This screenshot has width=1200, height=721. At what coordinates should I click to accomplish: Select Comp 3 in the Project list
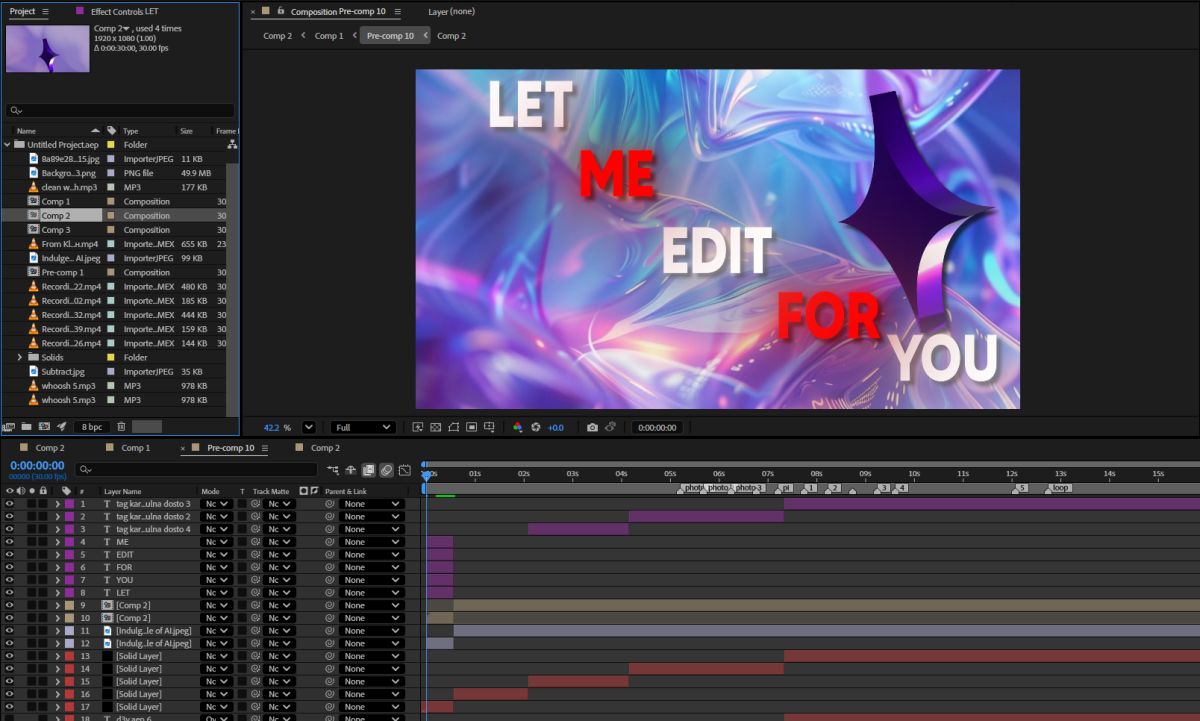(x=55, y=230)
